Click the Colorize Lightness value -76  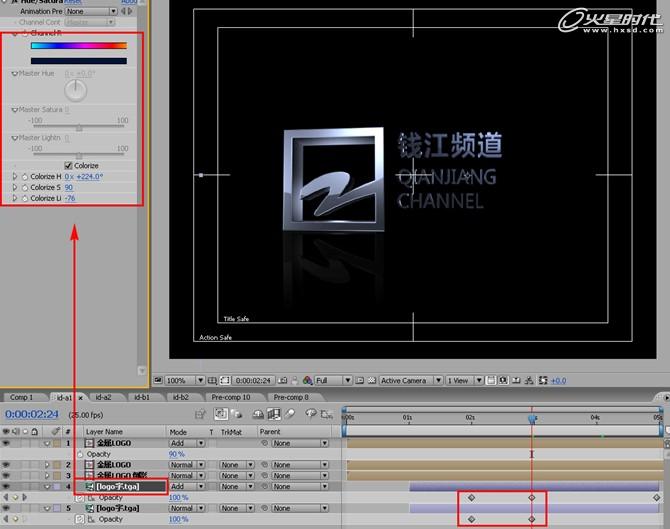(x=70, y=198)
